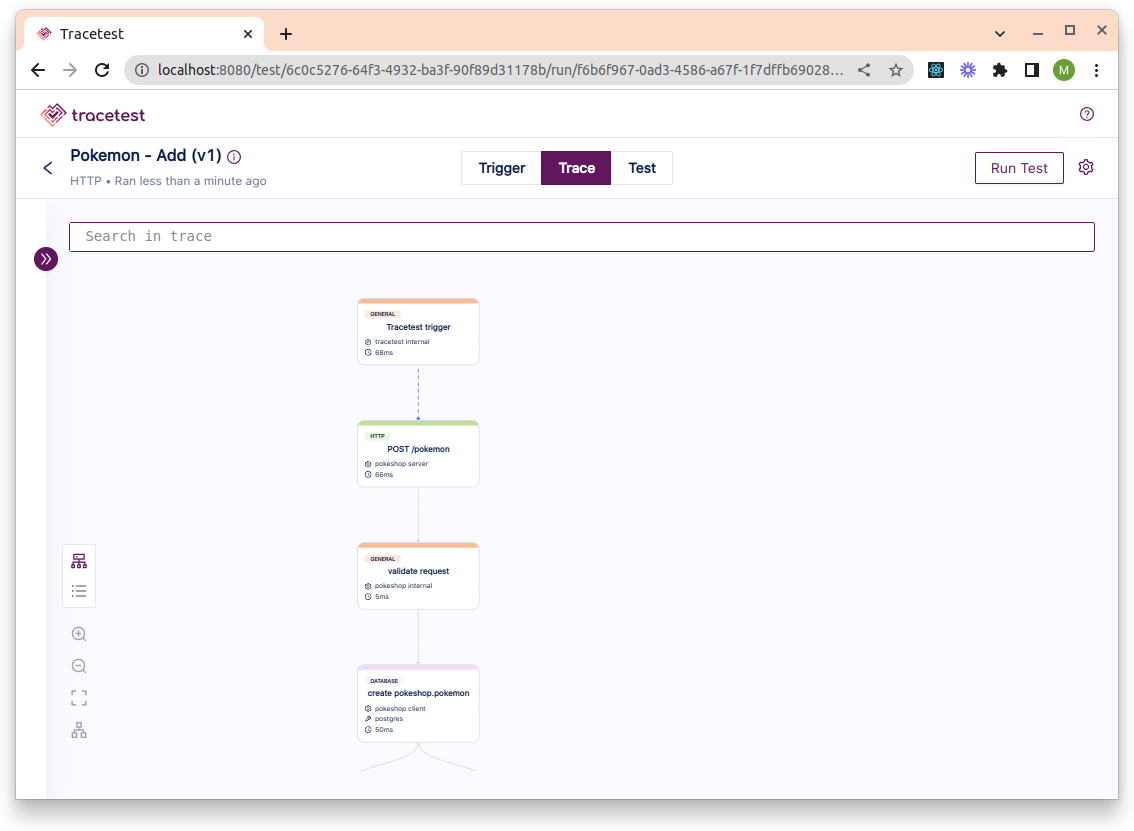Switch to the Trigger tab
Viewport: 1134px width, 831px height.
(x=502, y=168)
